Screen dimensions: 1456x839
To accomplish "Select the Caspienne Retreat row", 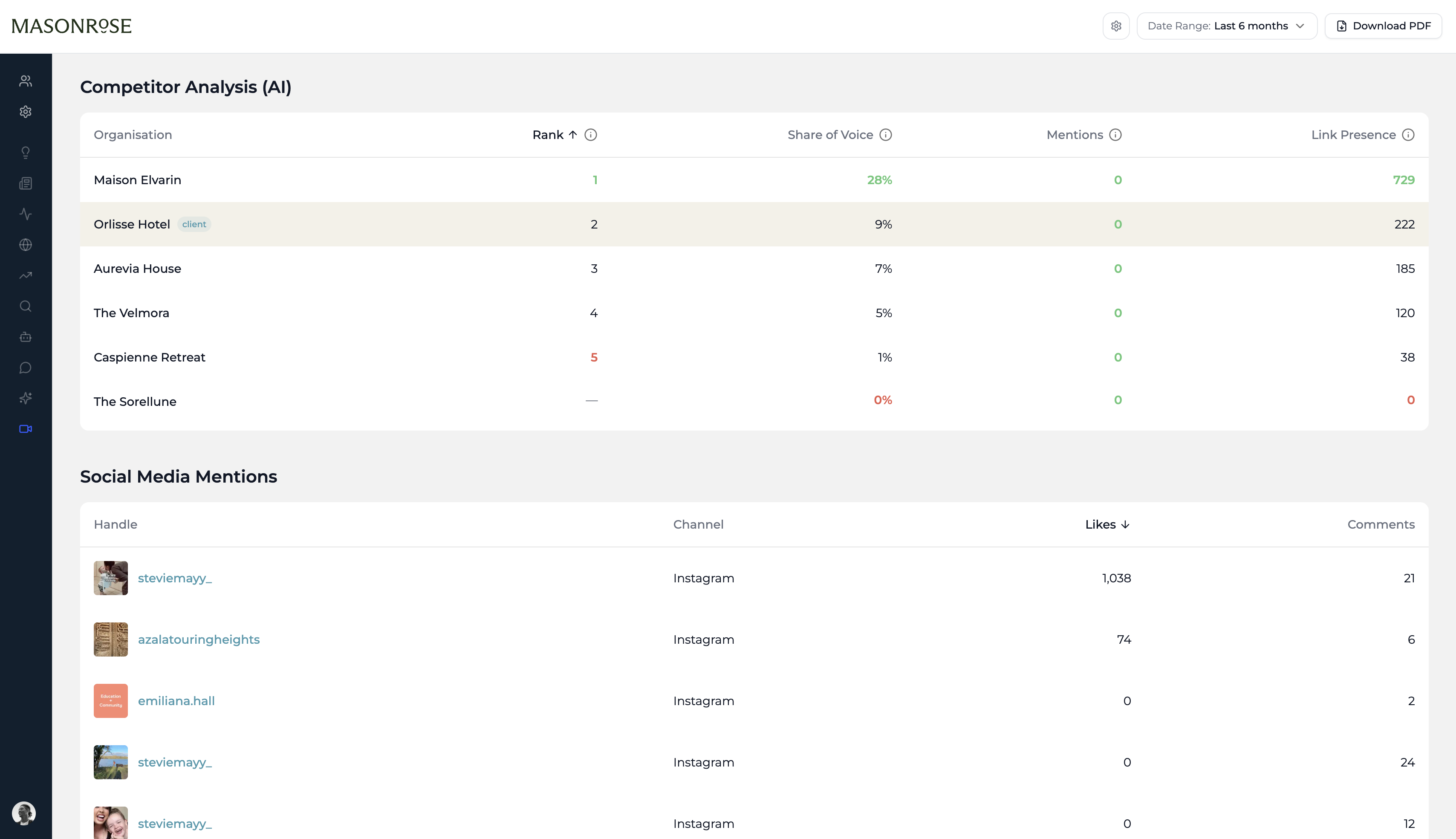I will point(754,357).
